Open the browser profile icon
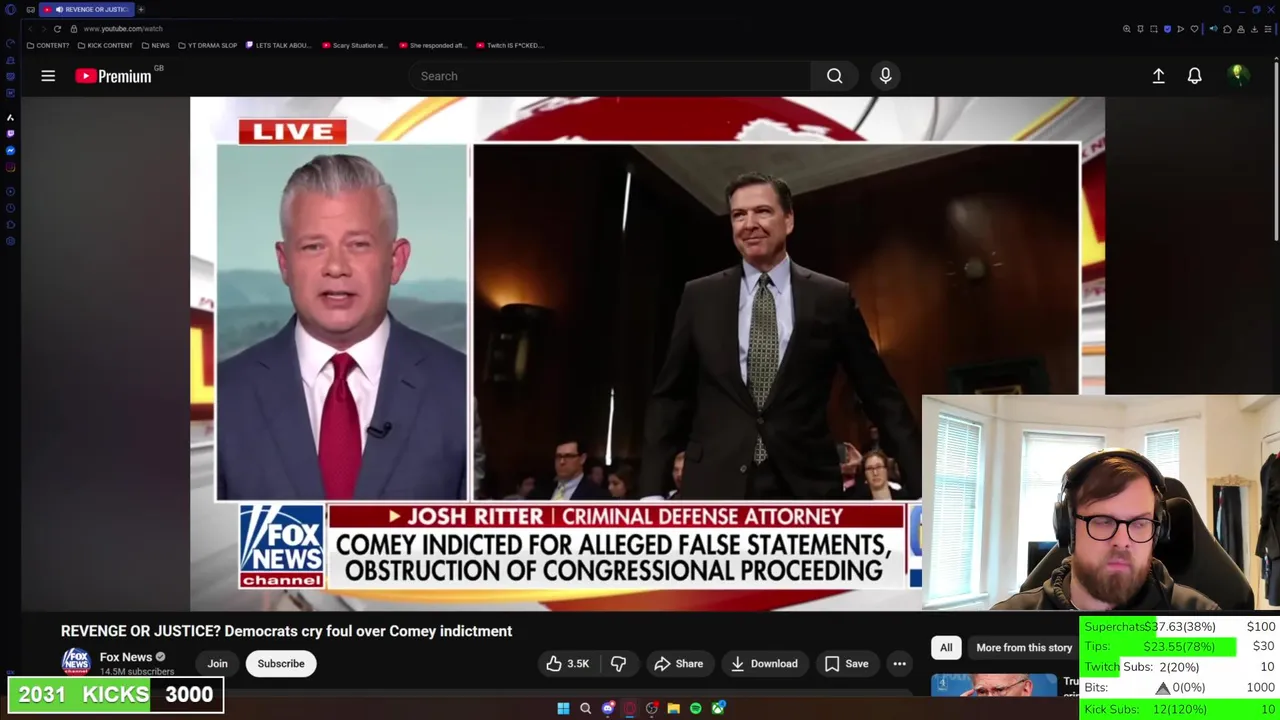Image resolution: width=1280 pixels, height=720 pixels. [x=1241, y=29]
